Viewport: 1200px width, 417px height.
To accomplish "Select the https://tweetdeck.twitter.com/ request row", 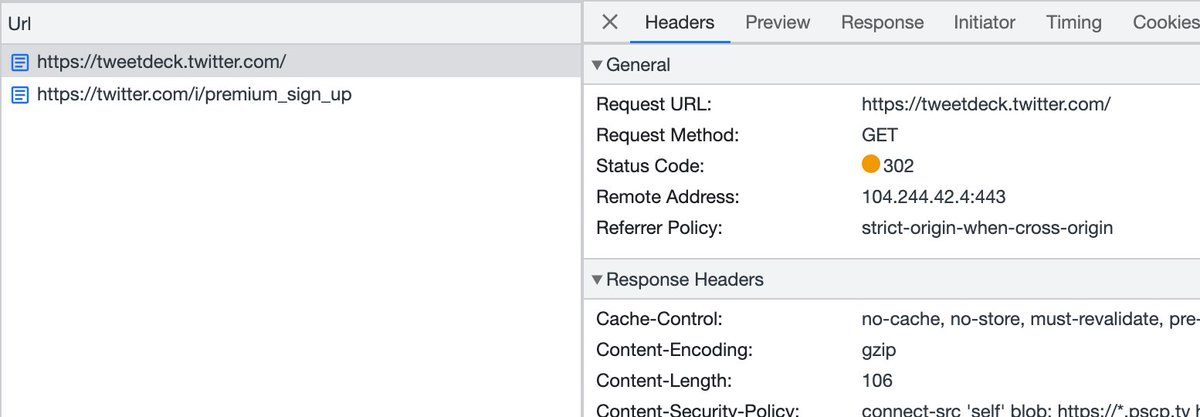I will (290, 61).
